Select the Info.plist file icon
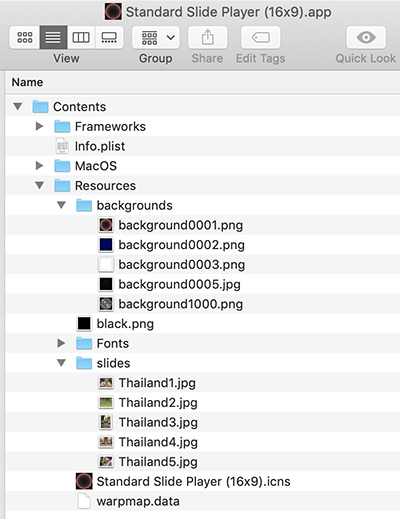Image resolution: width=400 pixels, height=519 pixels. (x=62, y=146)
